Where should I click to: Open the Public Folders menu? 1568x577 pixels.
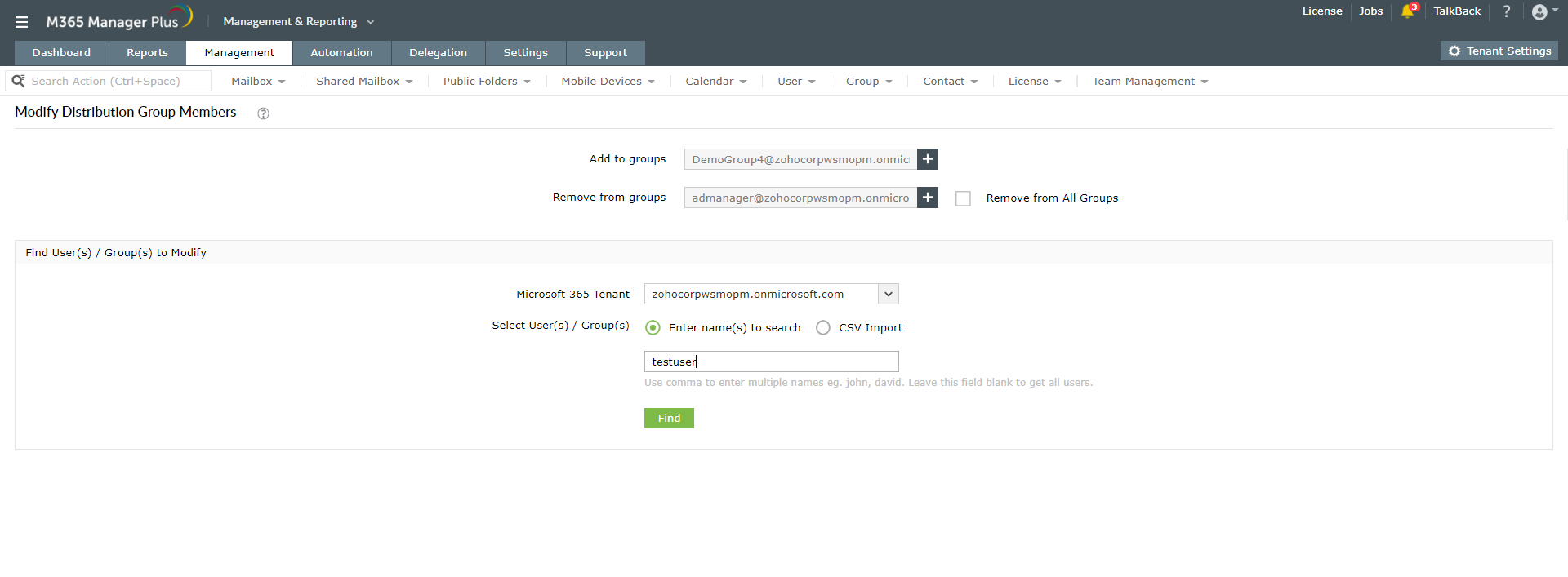click(487, 82)
